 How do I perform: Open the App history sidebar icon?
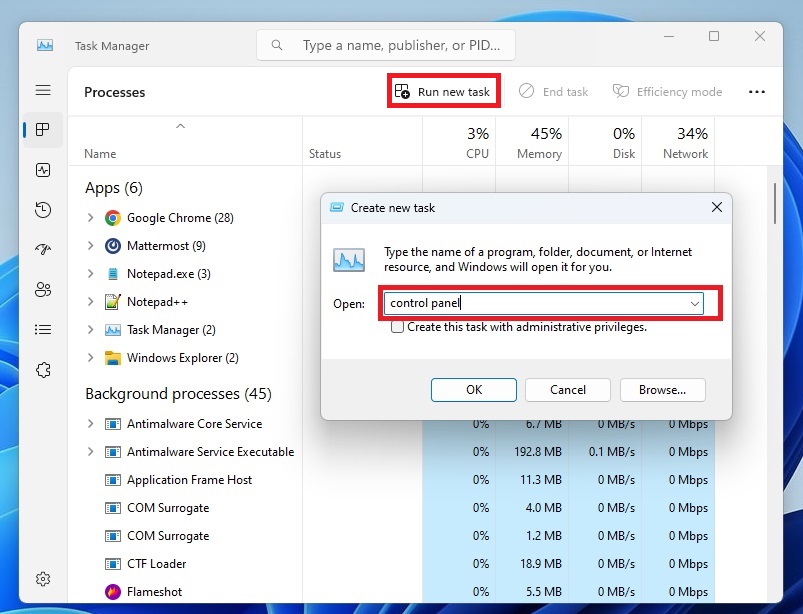click(x=43, y=210)
